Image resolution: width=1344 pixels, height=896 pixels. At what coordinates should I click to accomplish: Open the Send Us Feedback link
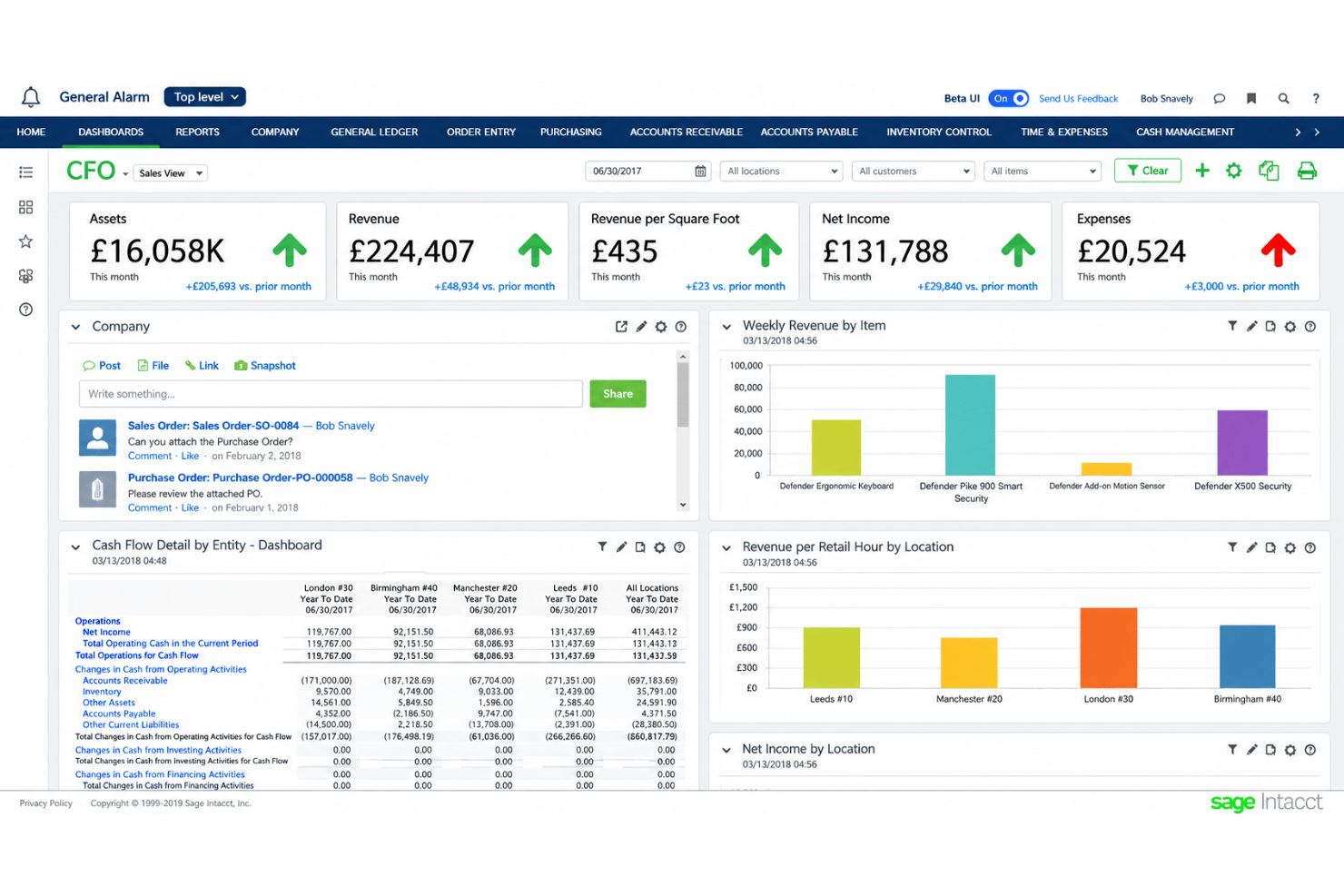[1078, 98]
